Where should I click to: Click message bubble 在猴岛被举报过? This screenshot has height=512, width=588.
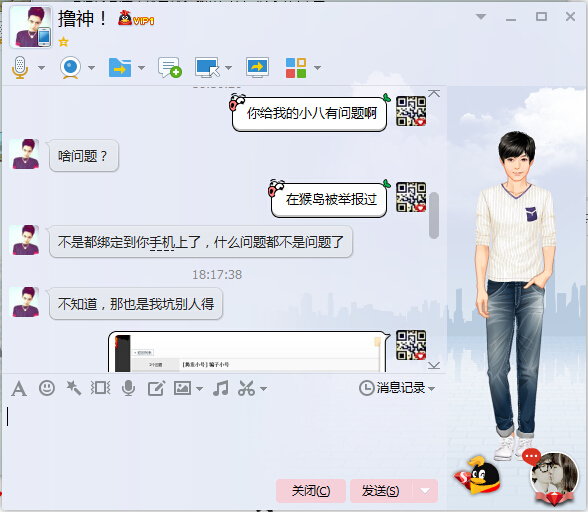point(329,199)
